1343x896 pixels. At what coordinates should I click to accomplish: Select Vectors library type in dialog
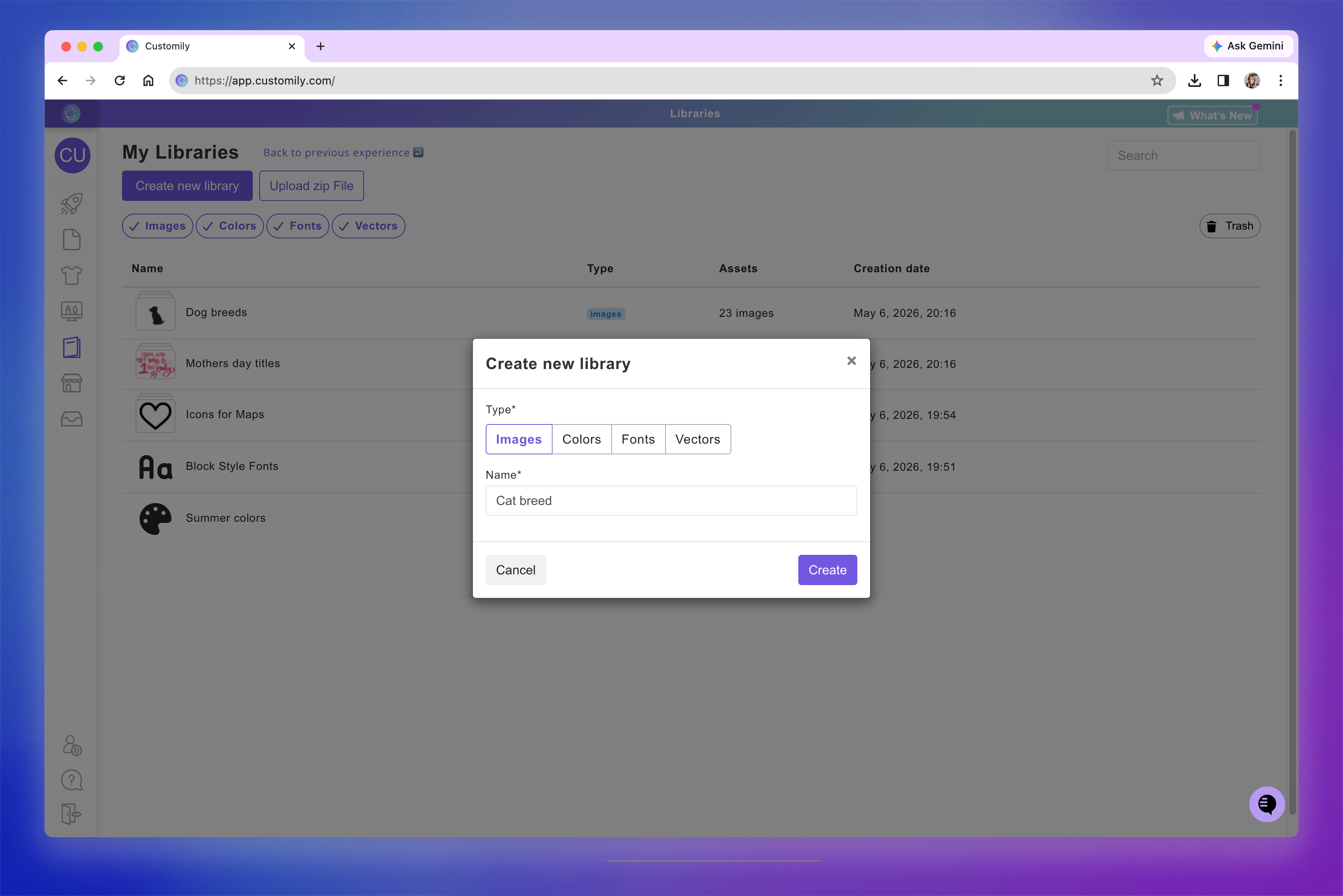point(697,439)
